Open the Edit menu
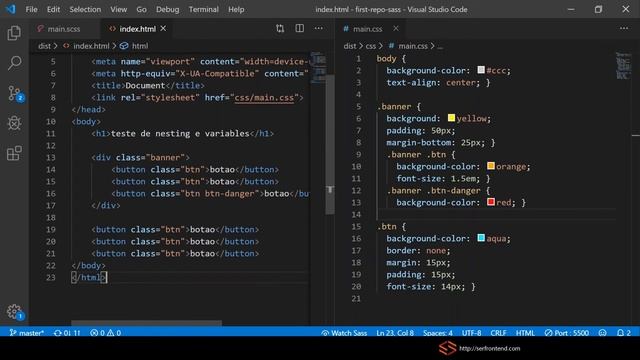Screen dimensions: 640x360 click(53, 9)
